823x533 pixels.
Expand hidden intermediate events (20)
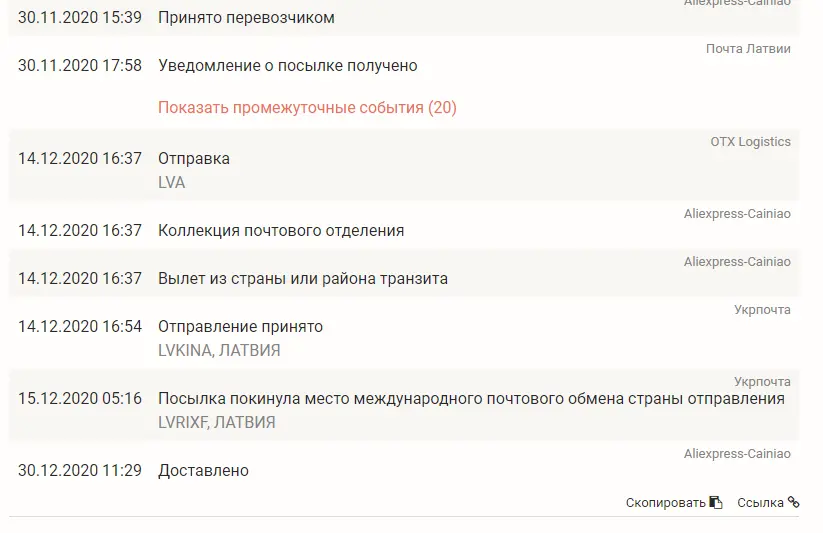[307, 108]
